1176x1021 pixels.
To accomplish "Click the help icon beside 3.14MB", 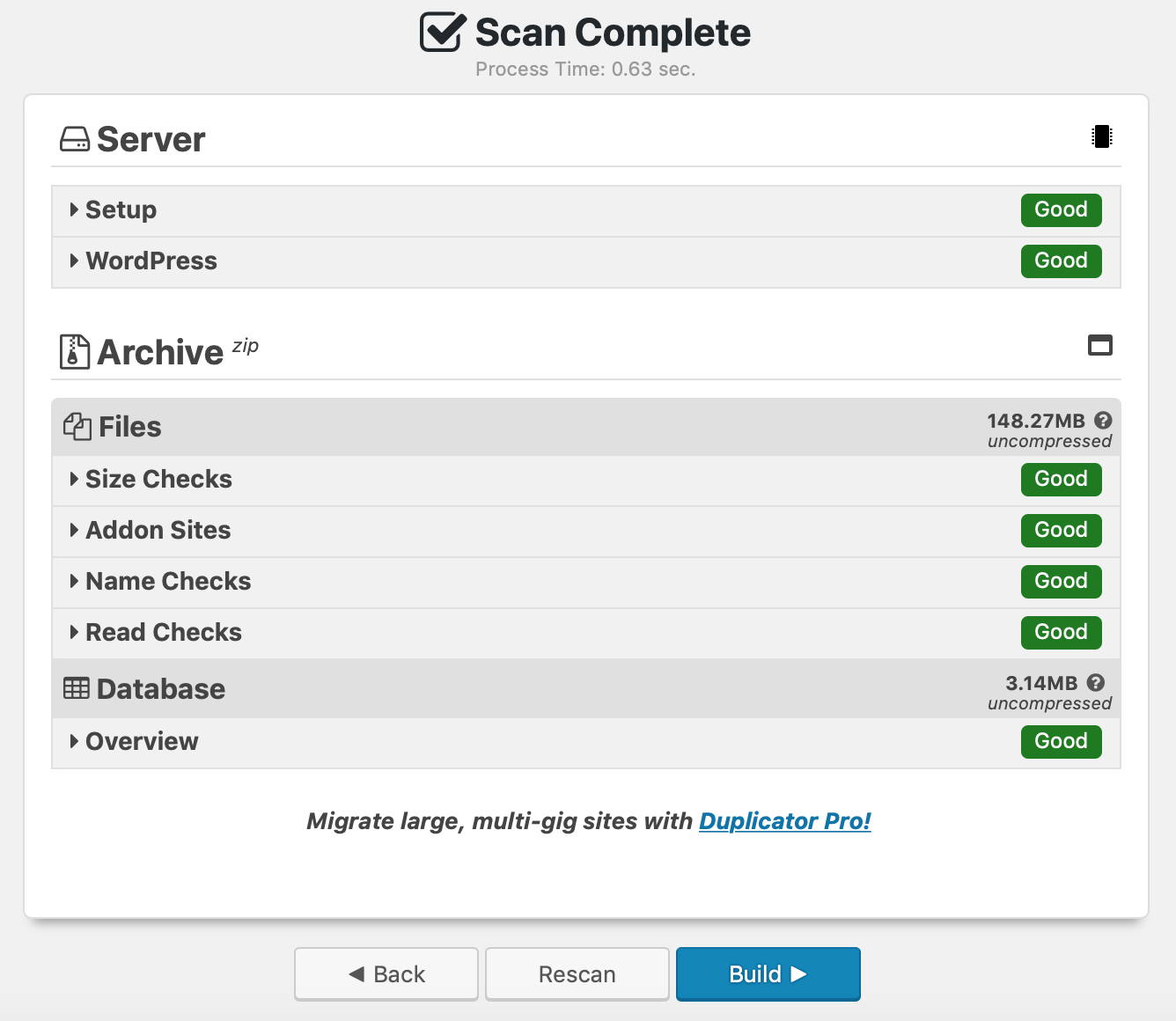I will pyautogui.click(x=1096, y=683).
